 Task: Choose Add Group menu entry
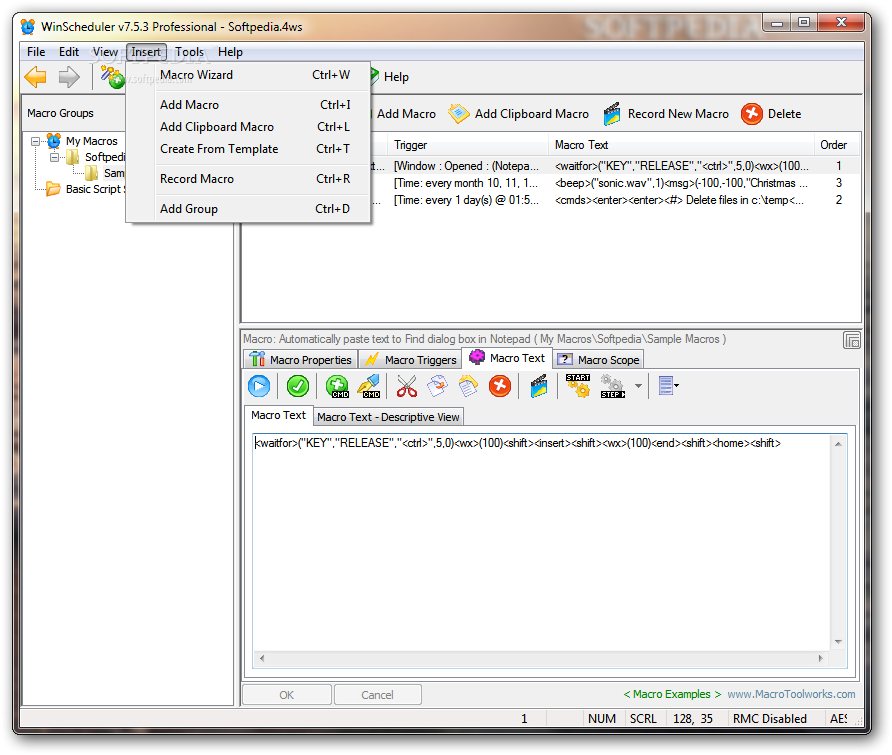pos(249,209)
